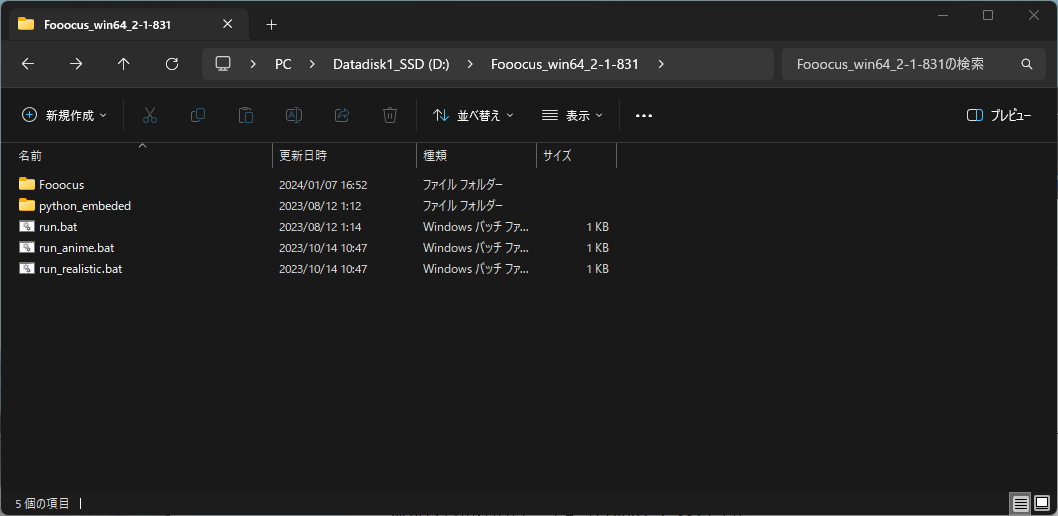
Task: Select run_realistic.bat file name
Action: 80,268
